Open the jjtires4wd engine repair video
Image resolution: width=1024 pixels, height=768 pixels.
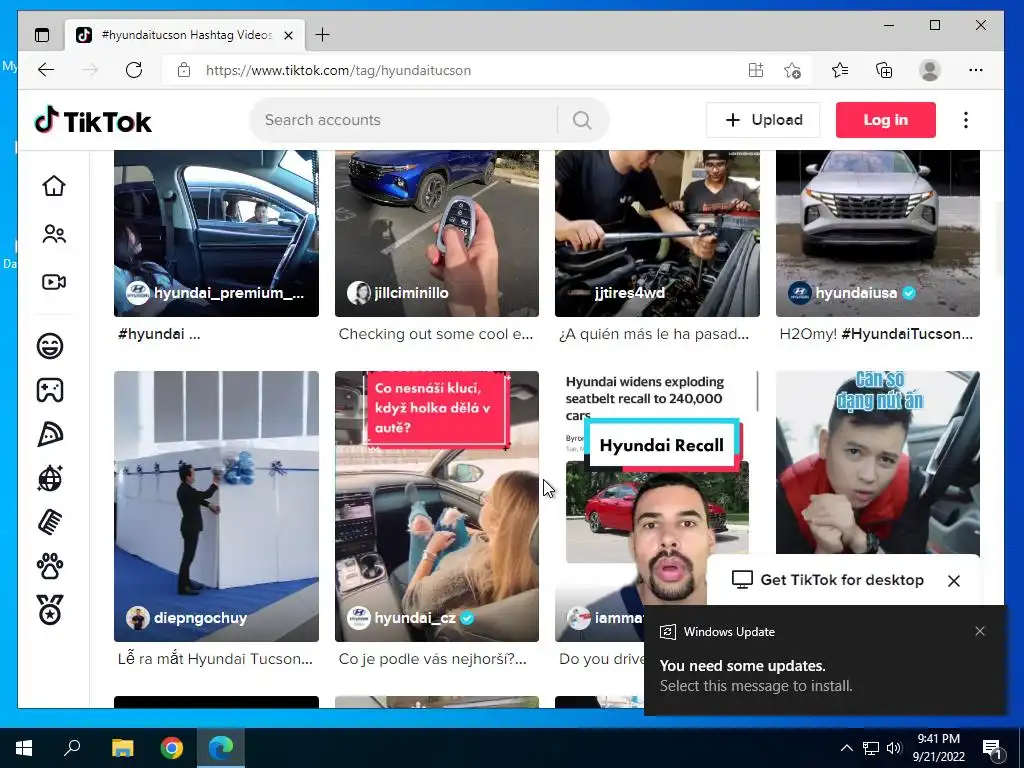[x=657, y=233]
